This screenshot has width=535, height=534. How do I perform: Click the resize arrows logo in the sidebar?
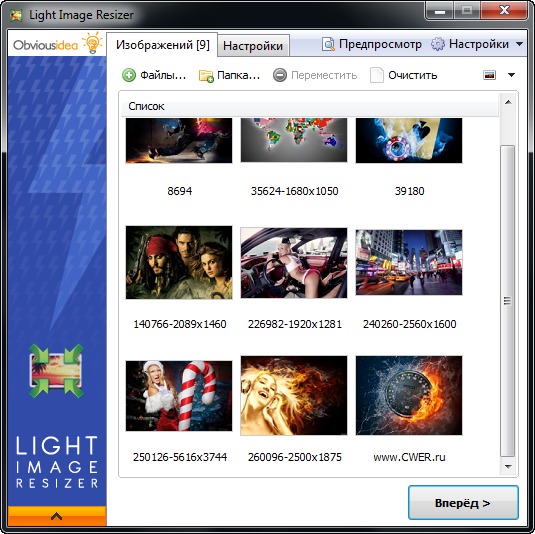coord(56,371)
